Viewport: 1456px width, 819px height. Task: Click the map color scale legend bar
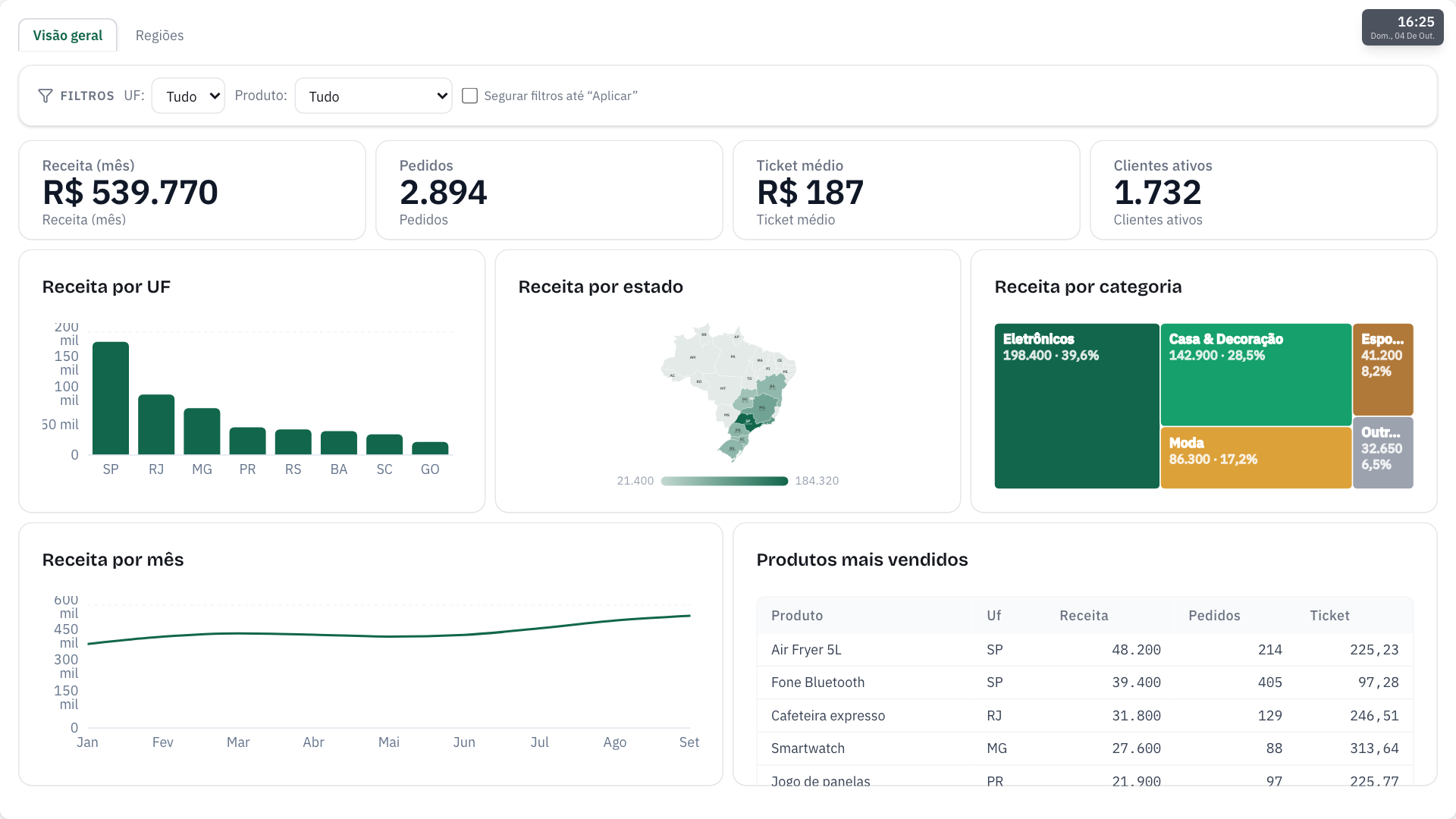[724, 481]
